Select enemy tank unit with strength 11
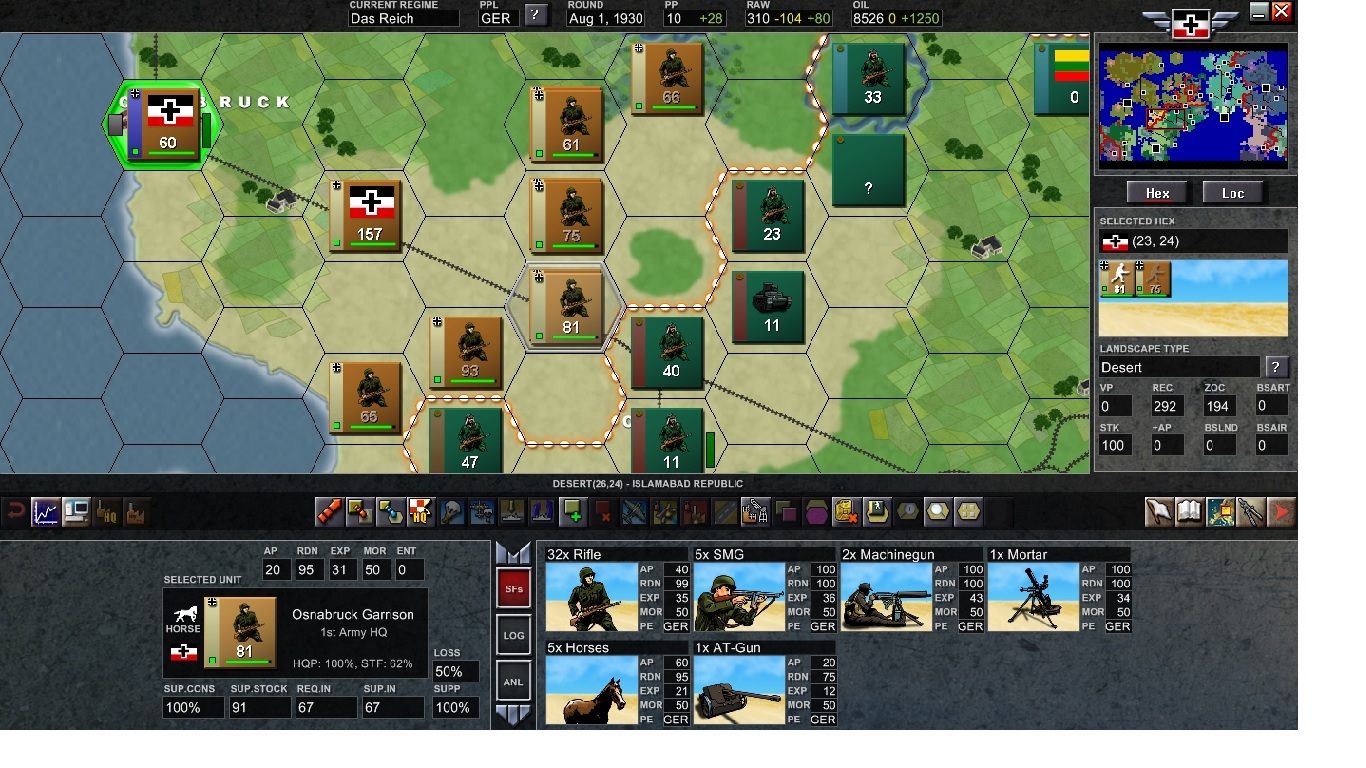Viewport: 1366px width, 768px height. pyautogui.click(x=770, y=306)
